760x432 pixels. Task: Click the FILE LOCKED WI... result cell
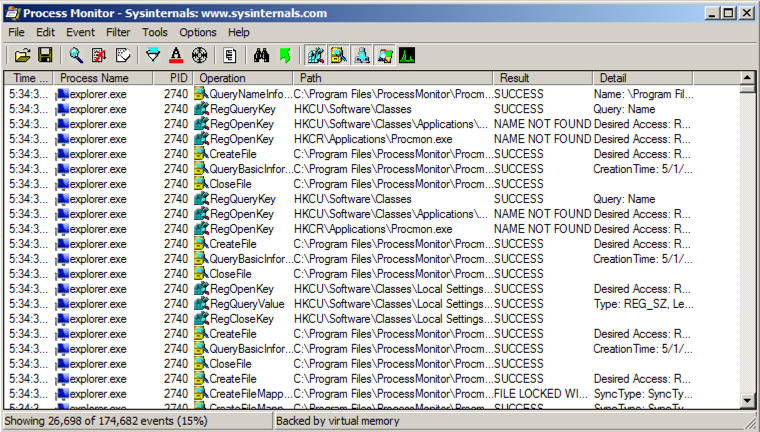[x=540, y=394]
